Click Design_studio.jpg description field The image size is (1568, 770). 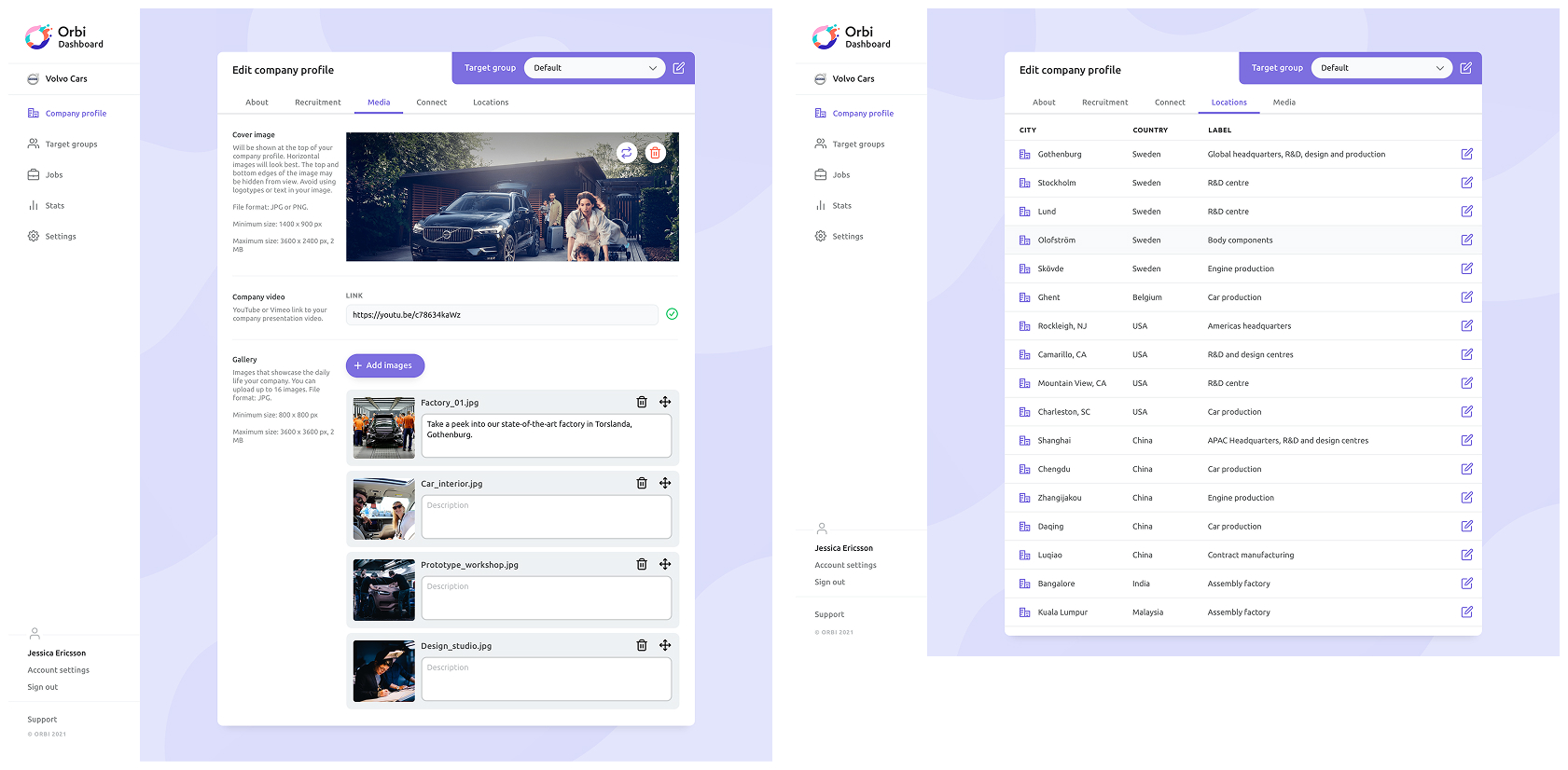547,679
